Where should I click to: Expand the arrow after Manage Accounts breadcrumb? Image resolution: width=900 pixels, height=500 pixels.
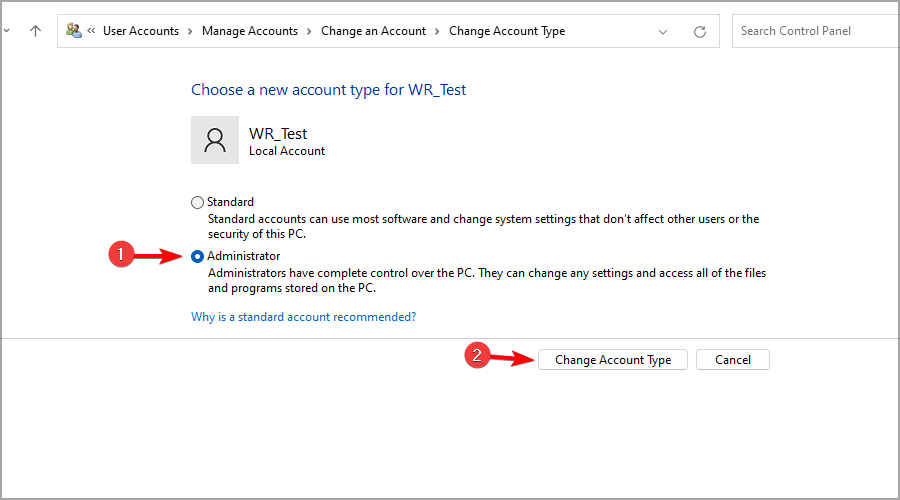tap(310, 31)
